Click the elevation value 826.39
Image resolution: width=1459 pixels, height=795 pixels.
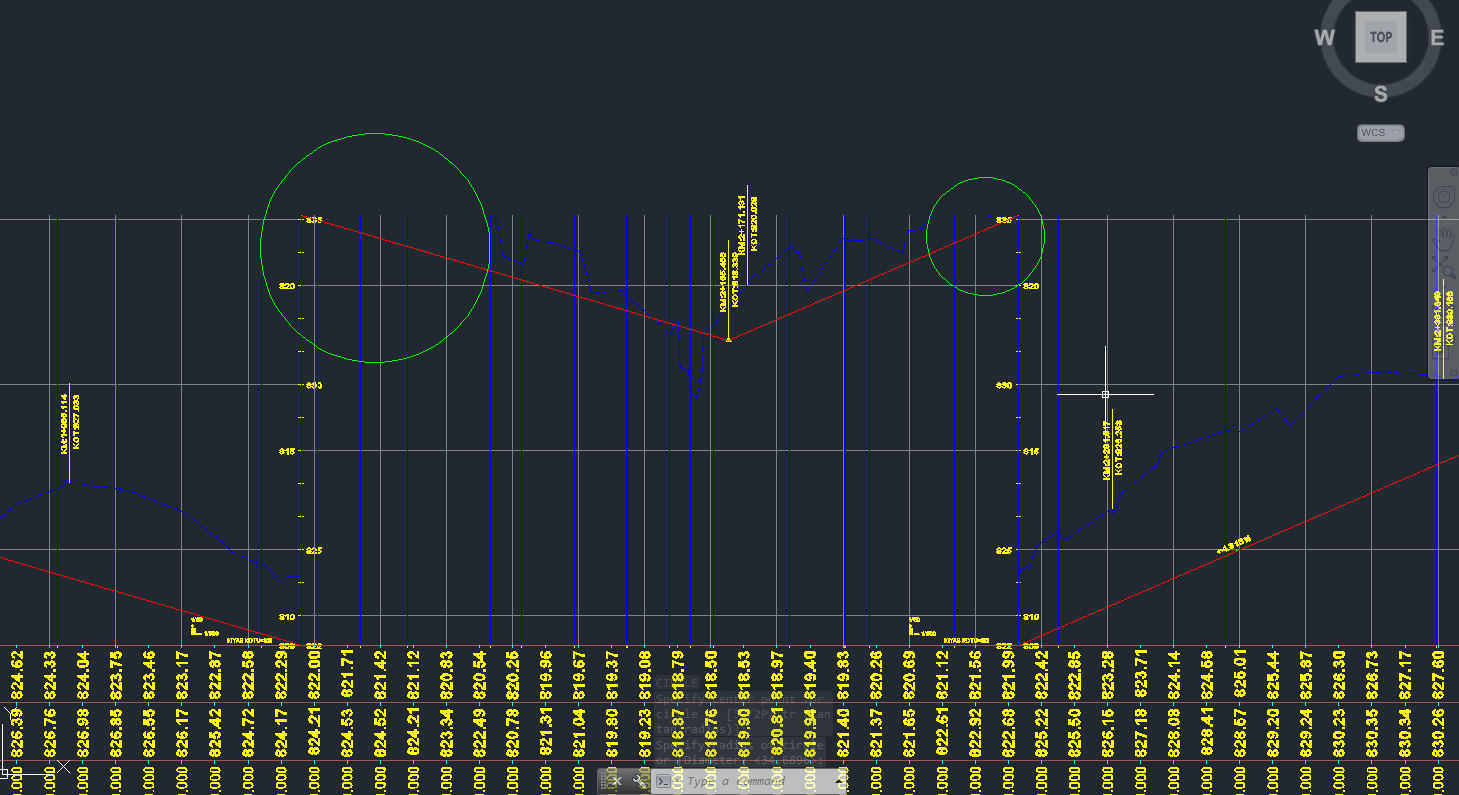click(17, 731)
